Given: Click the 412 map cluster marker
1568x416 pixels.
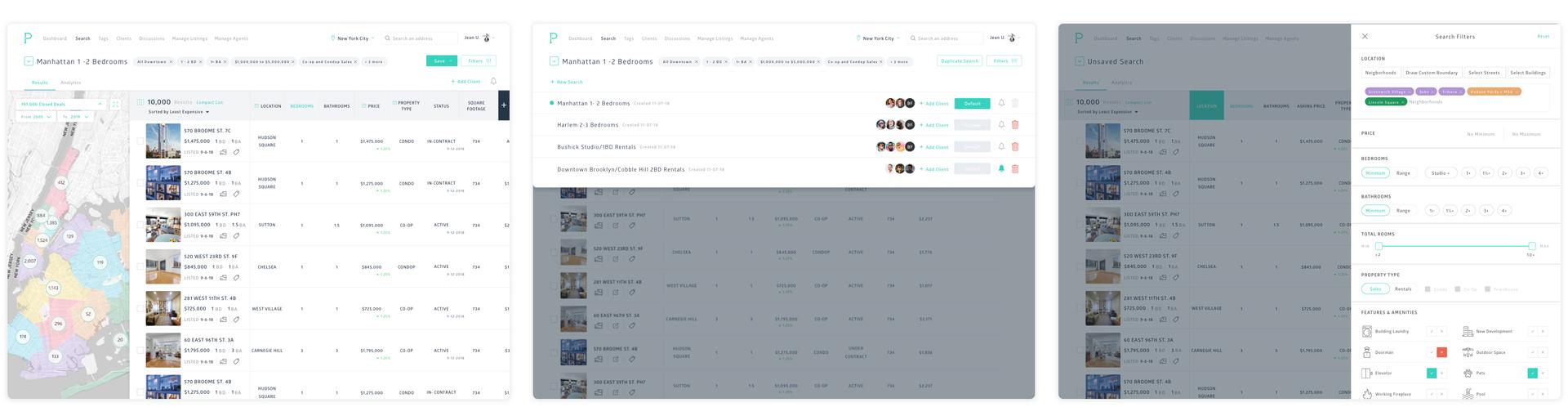Looking at the screenshot, I should pos(61,183).
